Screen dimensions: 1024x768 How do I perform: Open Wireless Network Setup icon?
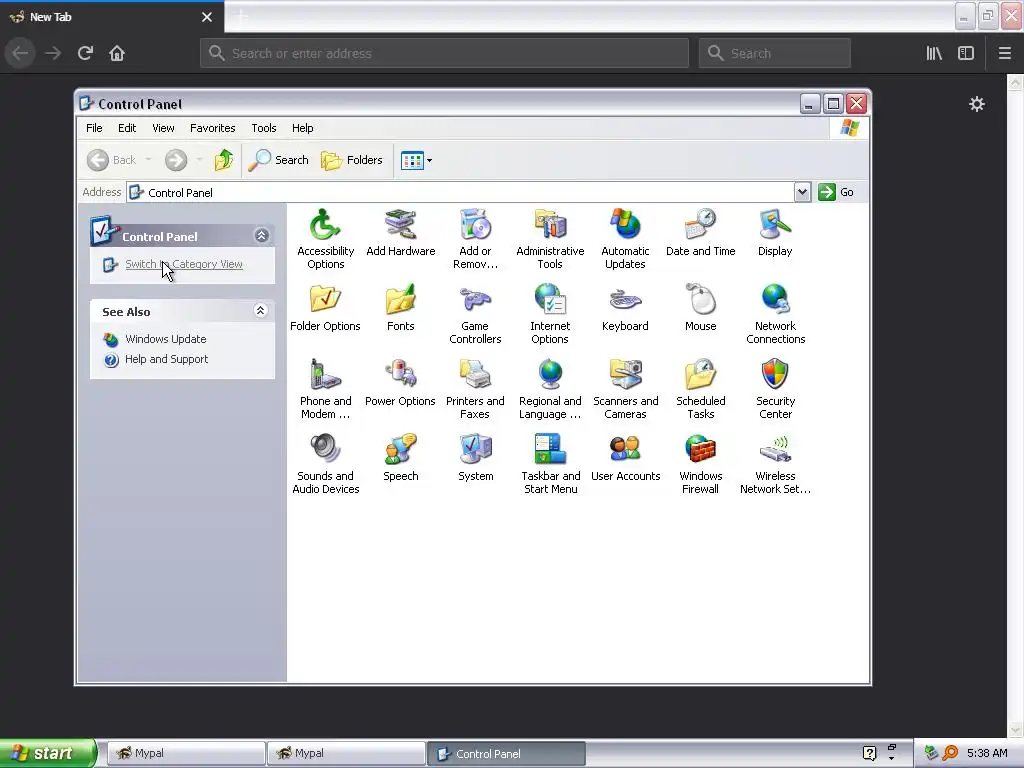tap(775, 464)
